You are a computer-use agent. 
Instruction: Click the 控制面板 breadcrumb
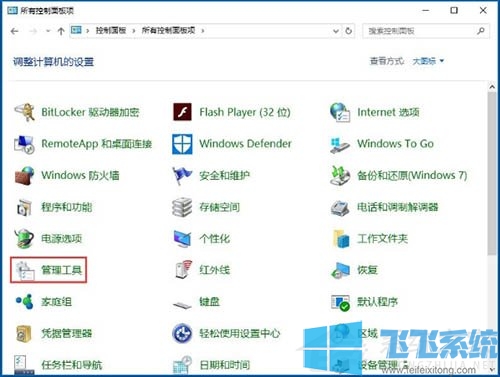(111, 31)
